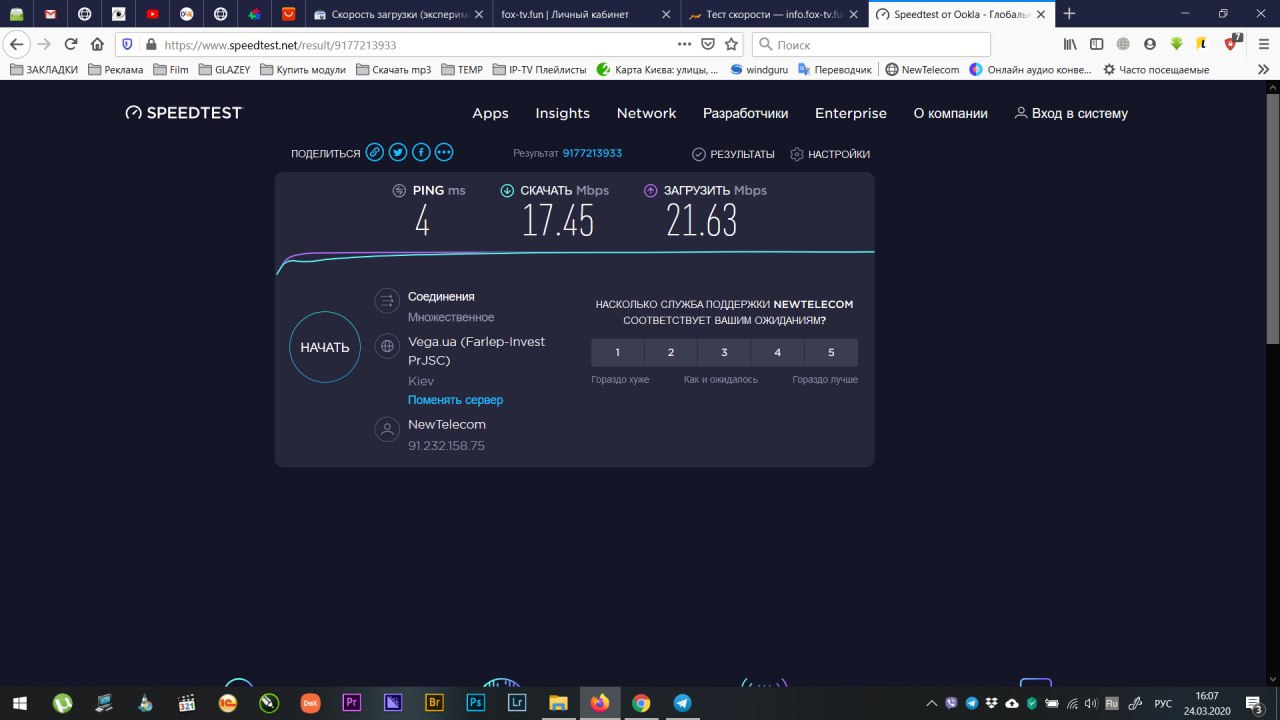Rate NewTelecom support as 2

[x=671, y=352]
